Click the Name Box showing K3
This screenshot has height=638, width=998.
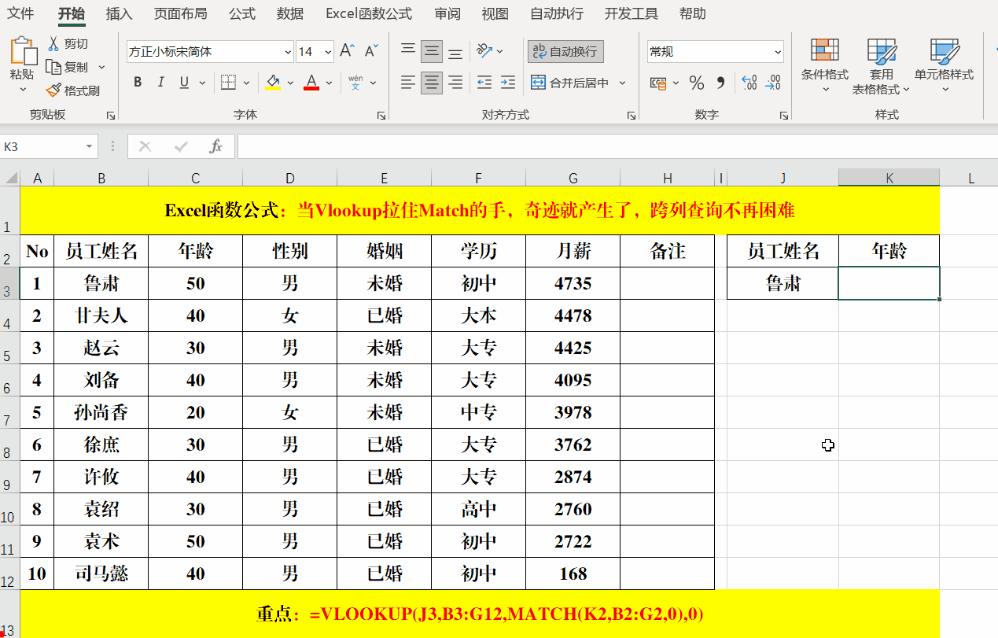[x=40, y=144]
